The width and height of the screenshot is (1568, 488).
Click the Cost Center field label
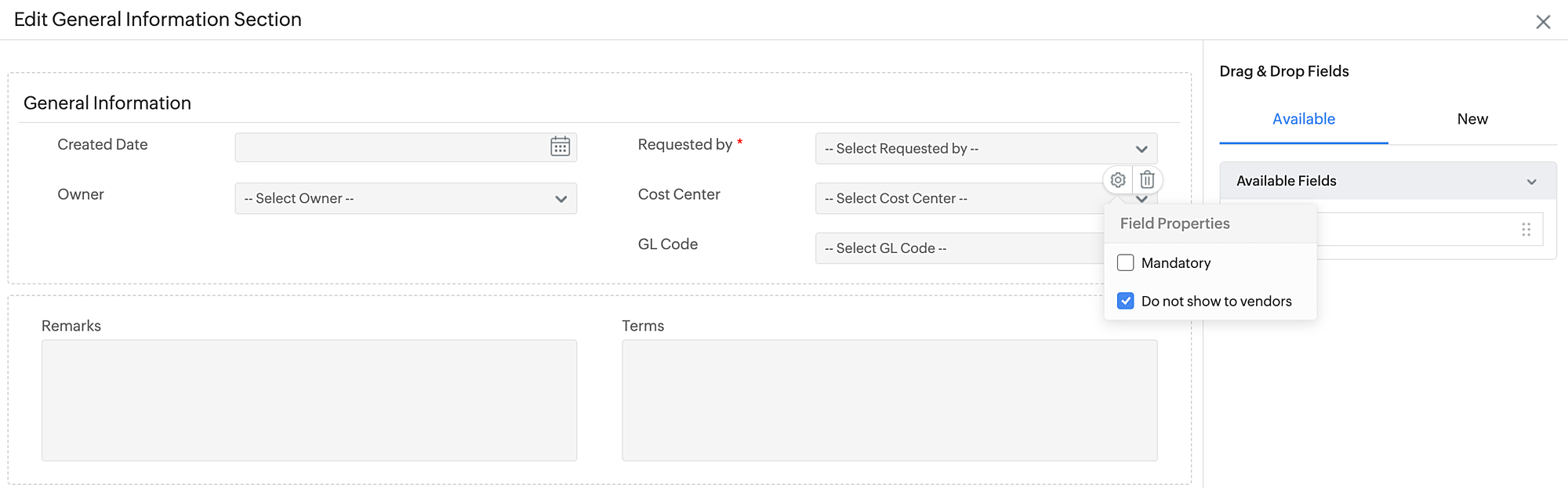[679, 194]
